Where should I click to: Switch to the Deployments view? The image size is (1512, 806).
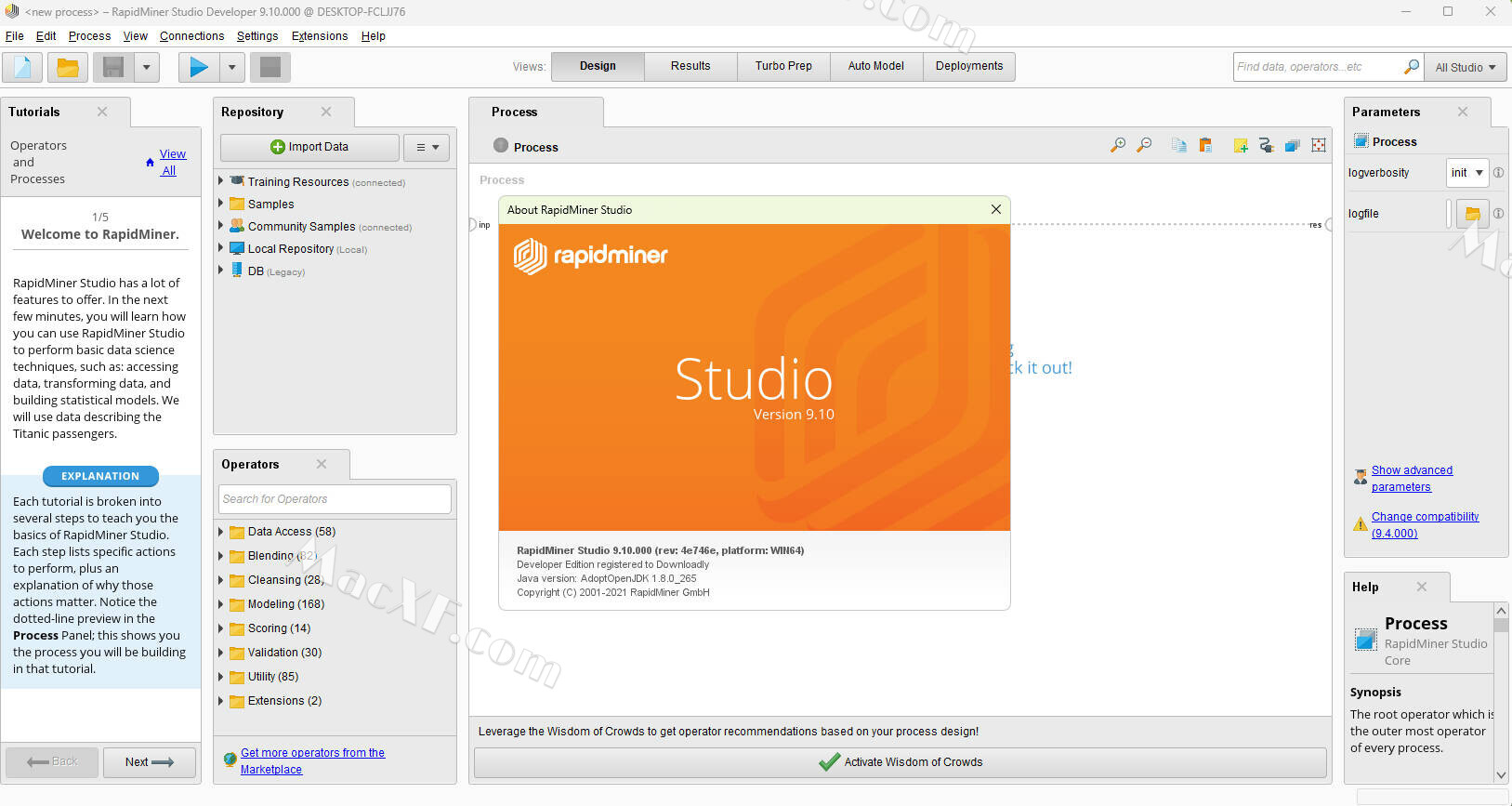969,66
